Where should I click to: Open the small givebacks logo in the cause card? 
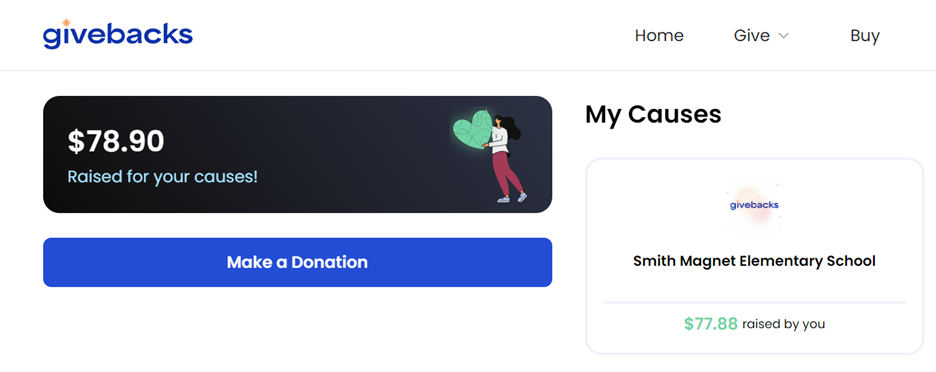pos(754,205)
